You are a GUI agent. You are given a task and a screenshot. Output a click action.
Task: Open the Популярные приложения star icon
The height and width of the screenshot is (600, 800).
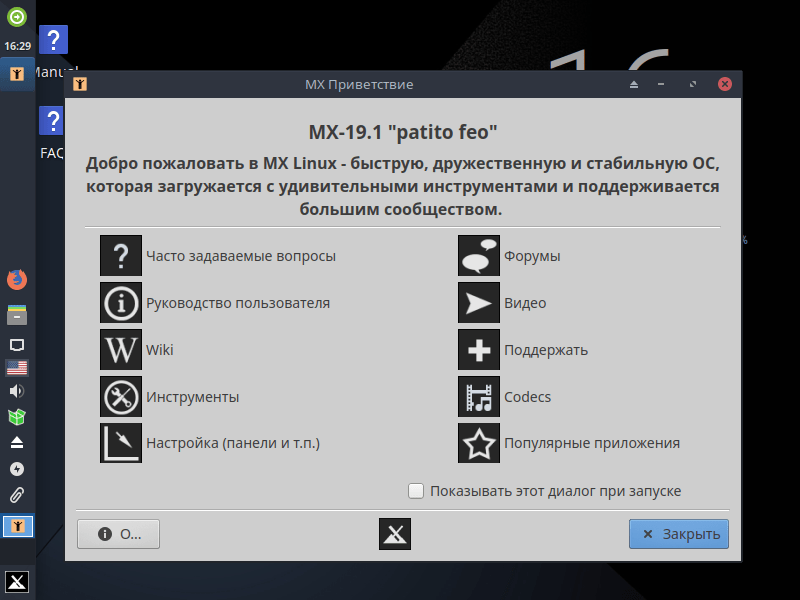[479, 443]
